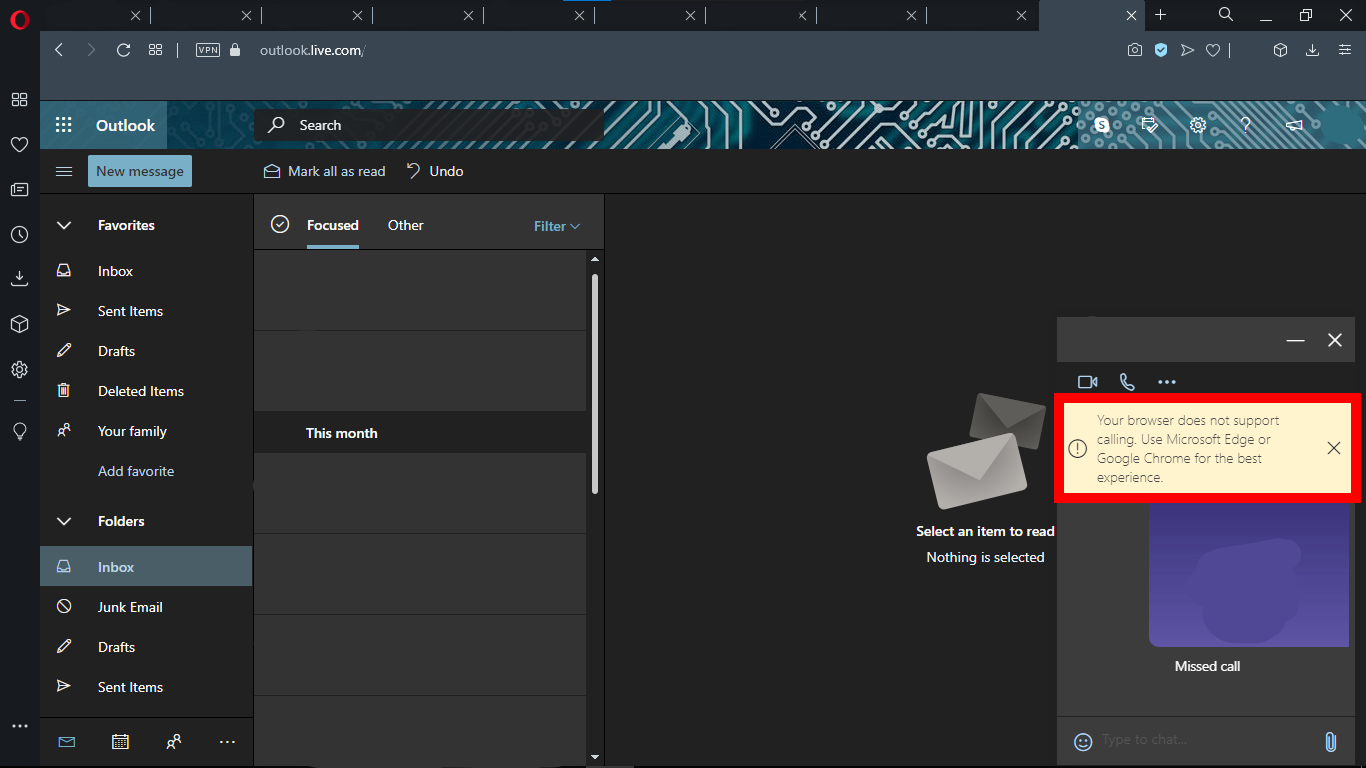The height and width of the screenshot is (768, 1366).
Task: Open Bookmarks heart in Opera sidebar
Action: [19, 145]
